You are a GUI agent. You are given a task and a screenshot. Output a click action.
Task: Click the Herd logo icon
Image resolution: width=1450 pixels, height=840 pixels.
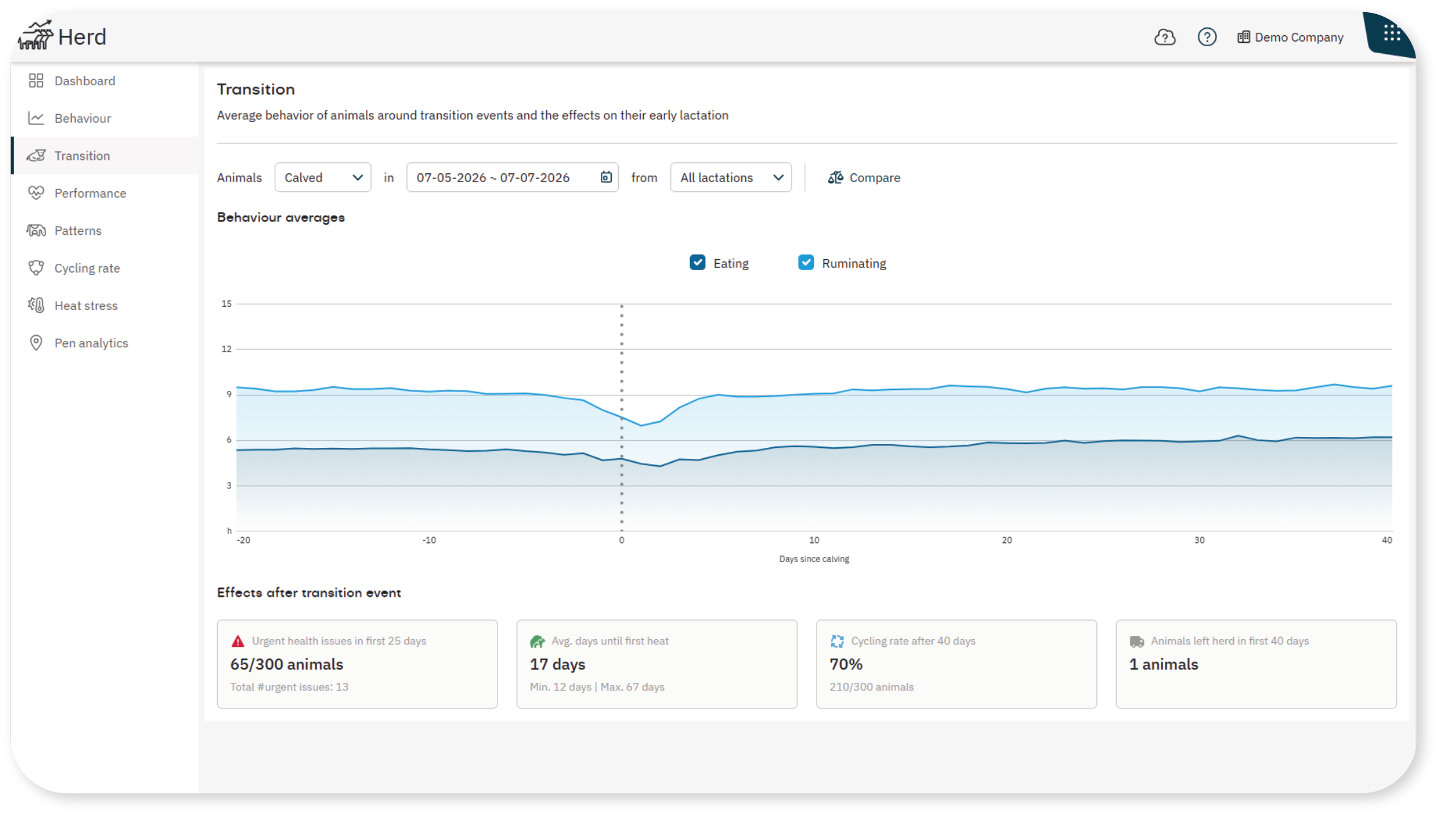35,35
